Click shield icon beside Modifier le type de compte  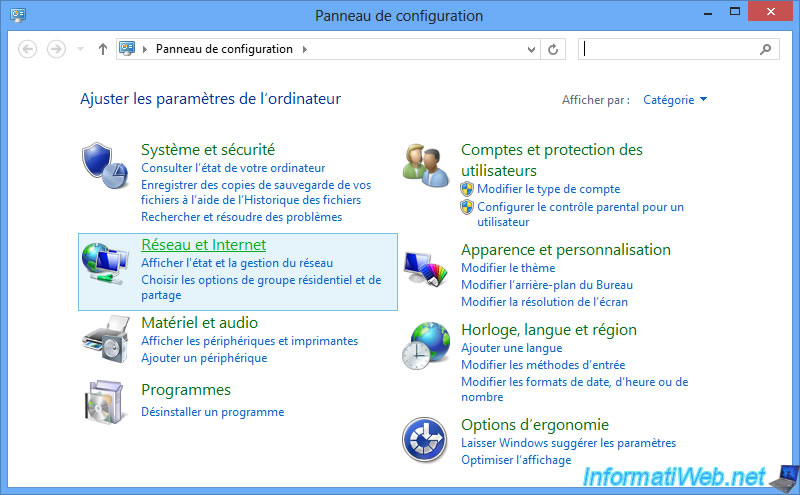pyautogui.click(x=467, y=189)
